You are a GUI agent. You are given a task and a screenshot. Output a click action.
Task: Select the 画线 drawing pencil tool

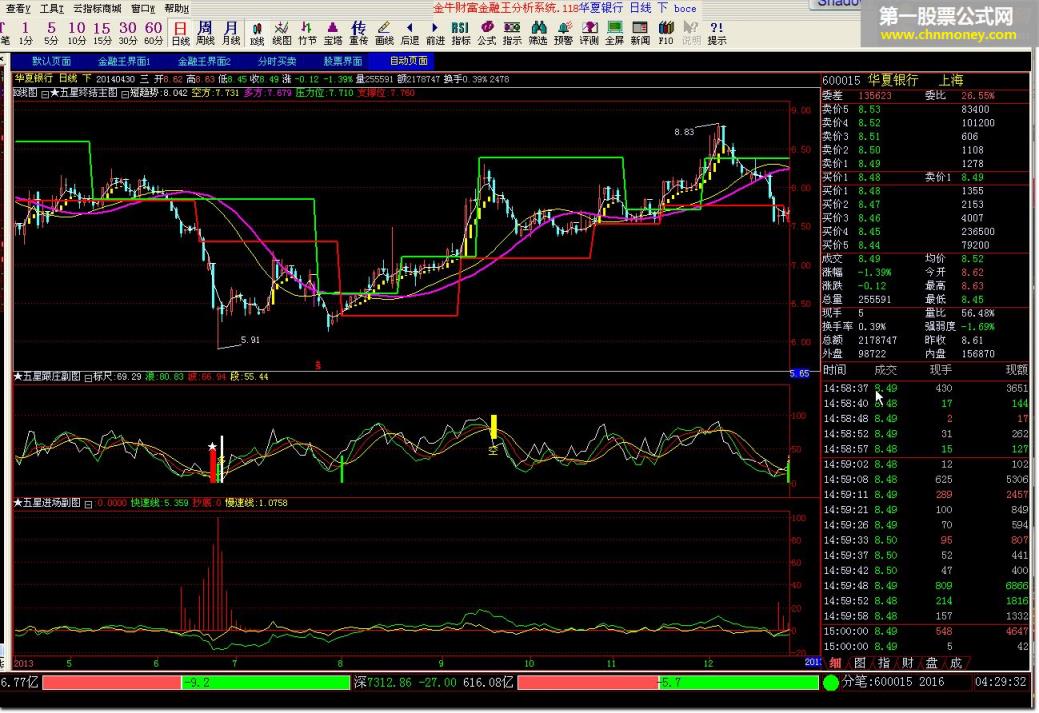[384, 33]
